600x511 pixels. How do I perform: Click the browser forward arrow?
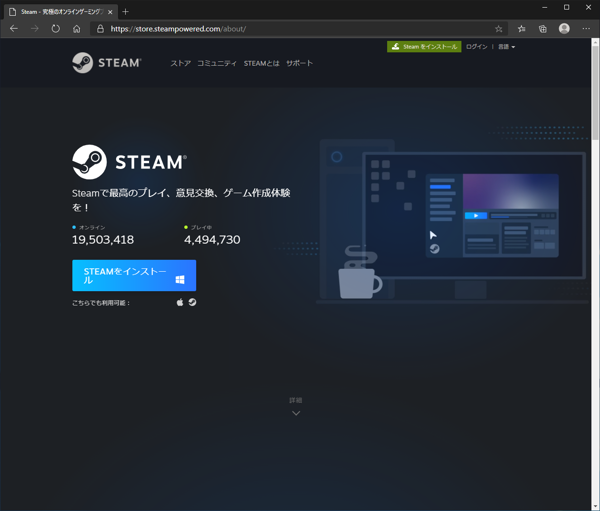point(35,29)
